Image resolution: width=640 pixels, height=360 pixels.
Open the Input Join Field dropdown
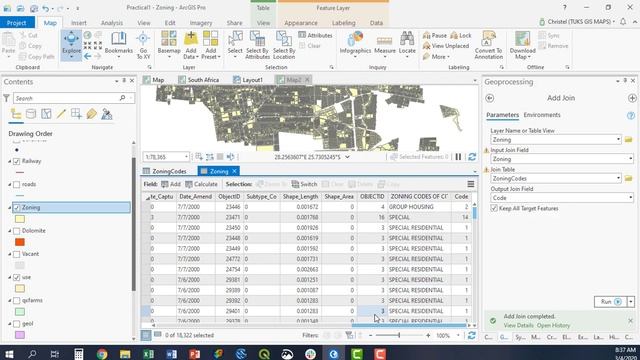pyautogui.click(x=630, y=159)
